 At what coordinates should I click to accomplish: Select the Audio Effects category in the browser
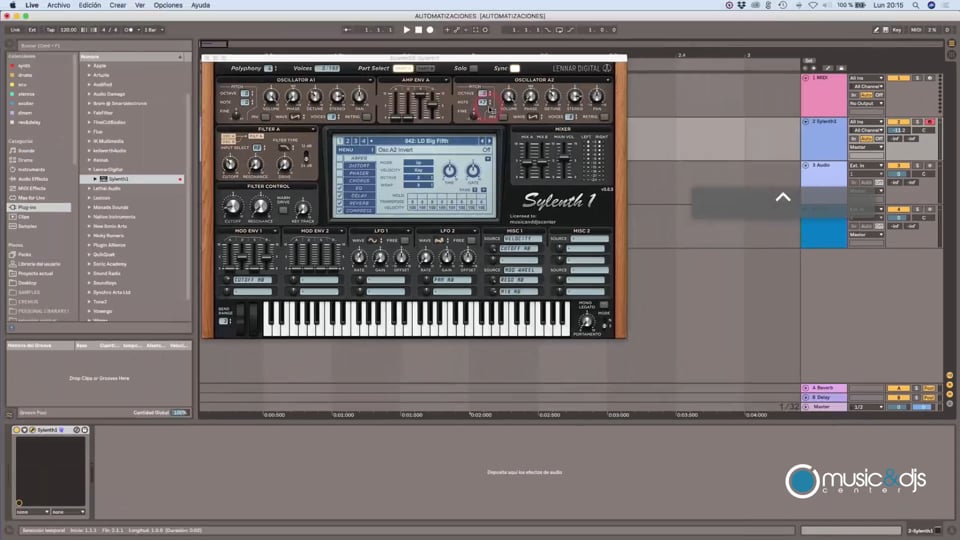[x=32, y=179]
